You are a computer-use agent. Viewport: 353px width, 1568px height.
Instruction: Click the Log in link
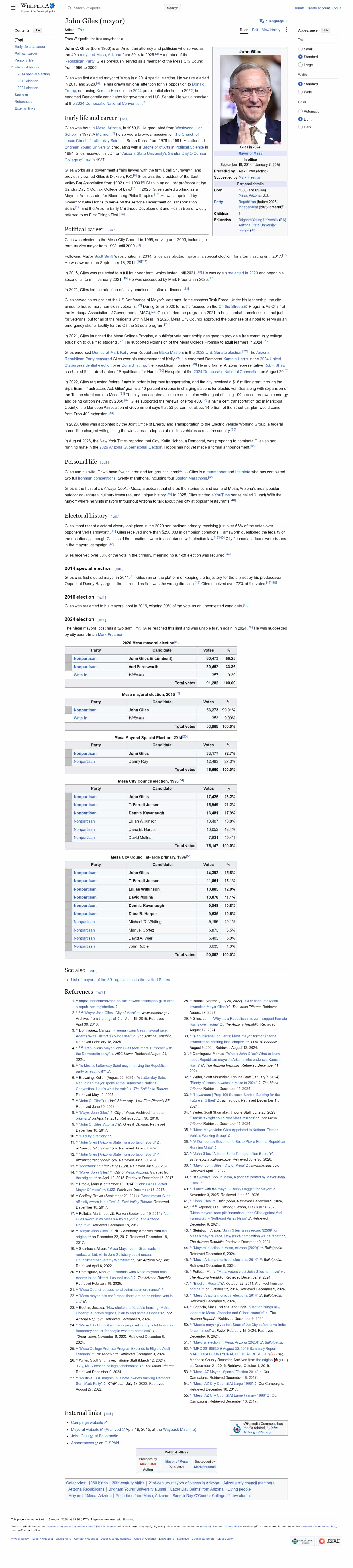click(x=337, y=8)
